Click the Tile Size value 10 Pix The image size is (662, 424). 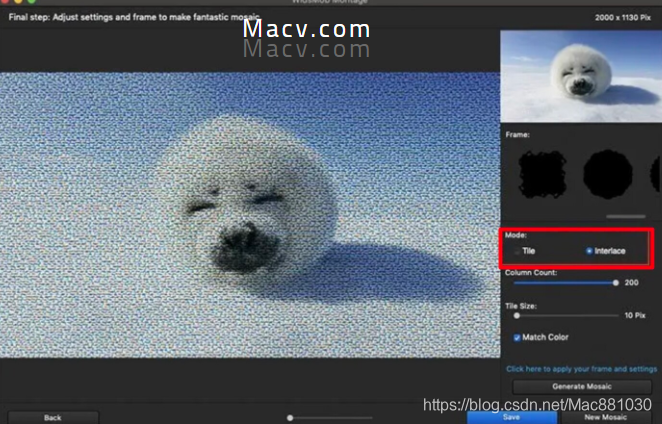(x=635, y=315)
